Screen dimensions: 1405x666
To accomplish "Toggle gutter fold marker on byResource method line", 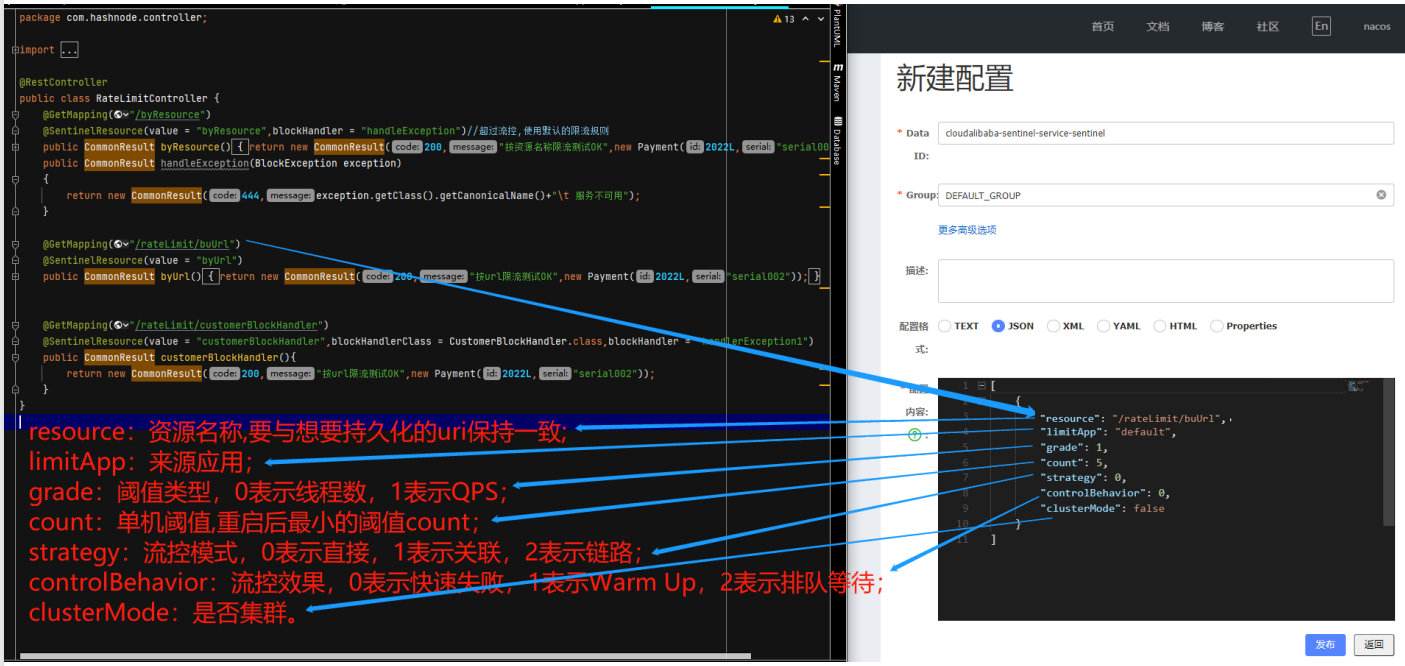I will click(16, 147).
